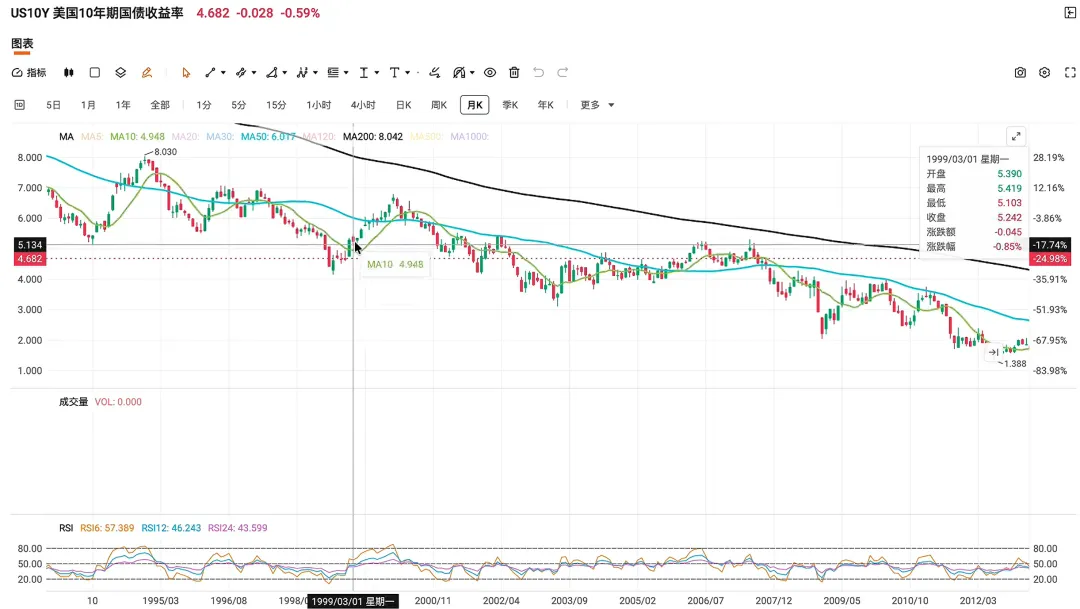The width and height of the screenshot is (1080, 609).
Task: Switch to 4小时 interval
Action: 363,105
